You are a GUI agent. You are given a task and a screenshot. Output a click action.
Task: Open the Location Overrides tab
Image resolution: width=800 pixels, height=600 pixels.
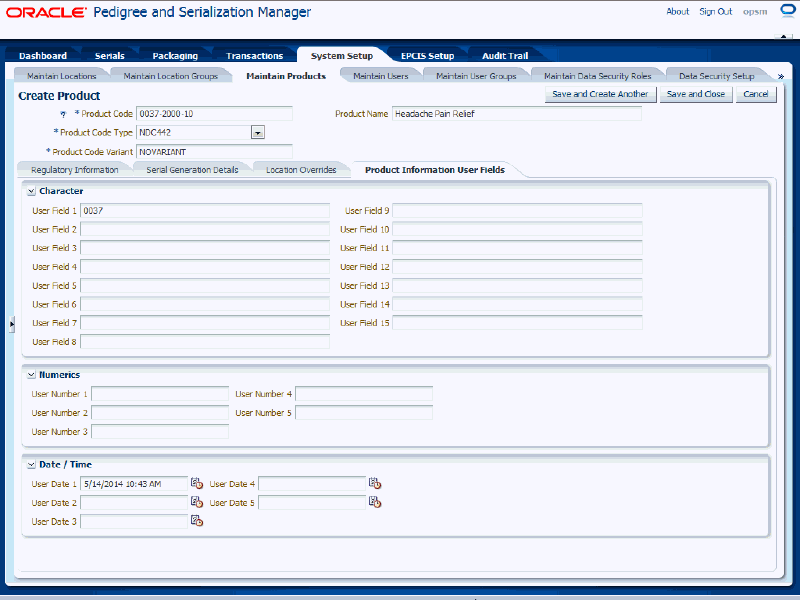tap(301, 170)
